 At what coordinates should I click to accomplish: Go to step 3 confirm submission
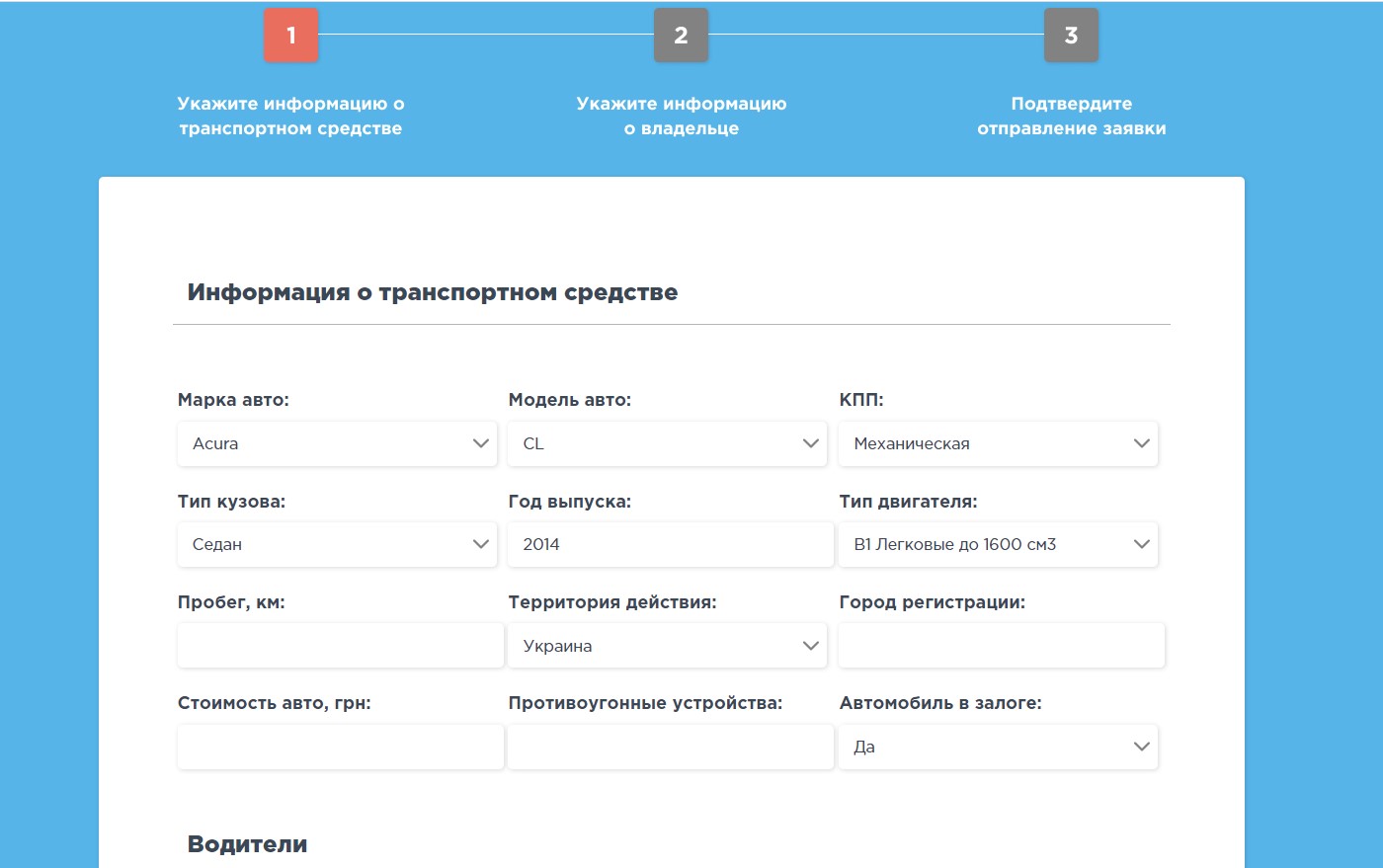[1071, 36]
